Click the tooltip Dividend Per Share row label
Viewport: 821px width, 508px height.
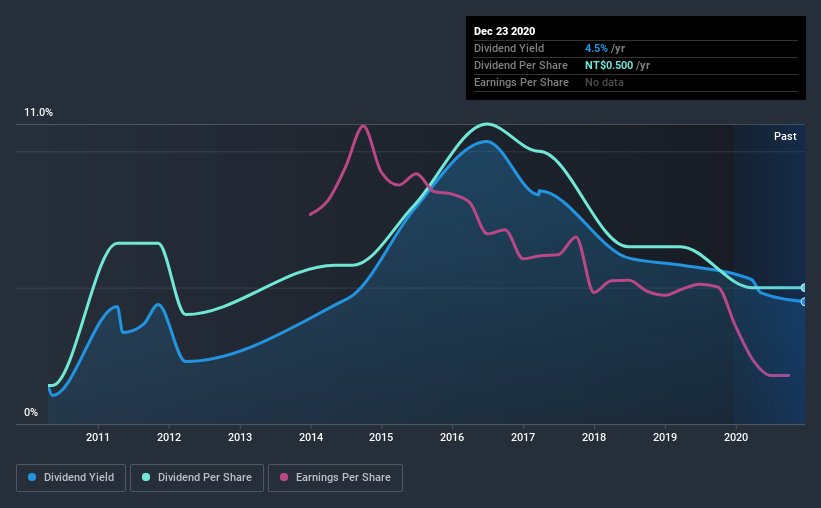pyautogui.click(x=520, y=65)
